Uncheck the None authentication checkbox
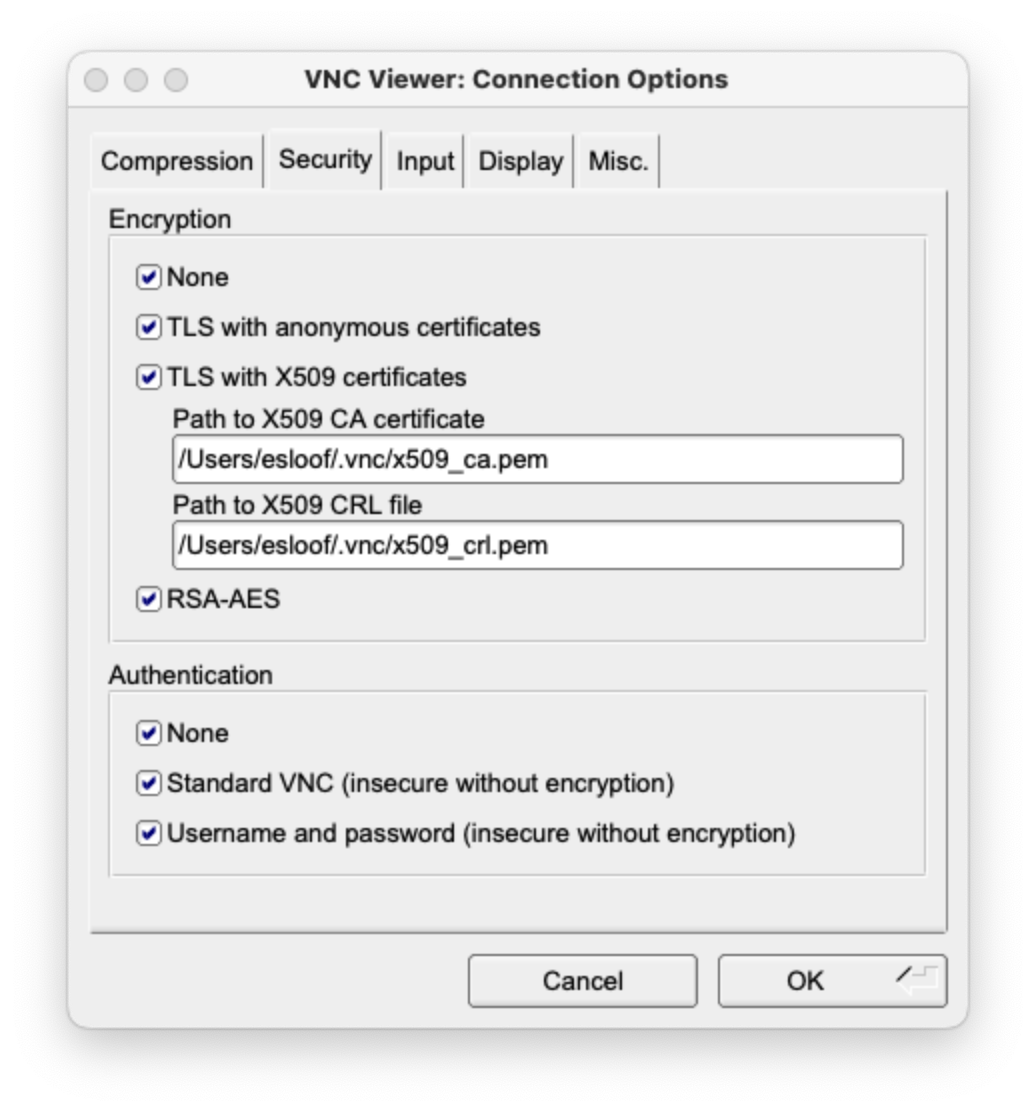The height and width of the screenshot is (1112, 1036). click(x=148, y=733)
